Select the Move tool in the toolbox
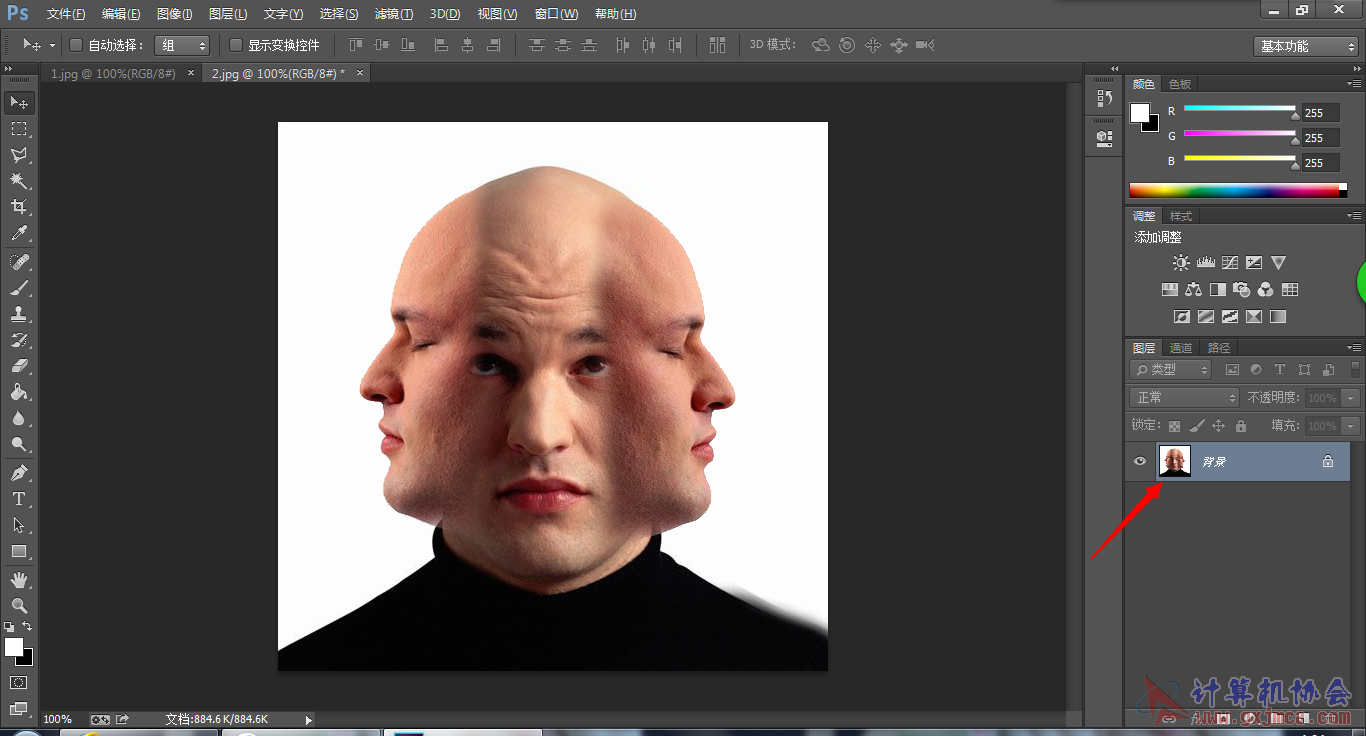 coord(19,103)
